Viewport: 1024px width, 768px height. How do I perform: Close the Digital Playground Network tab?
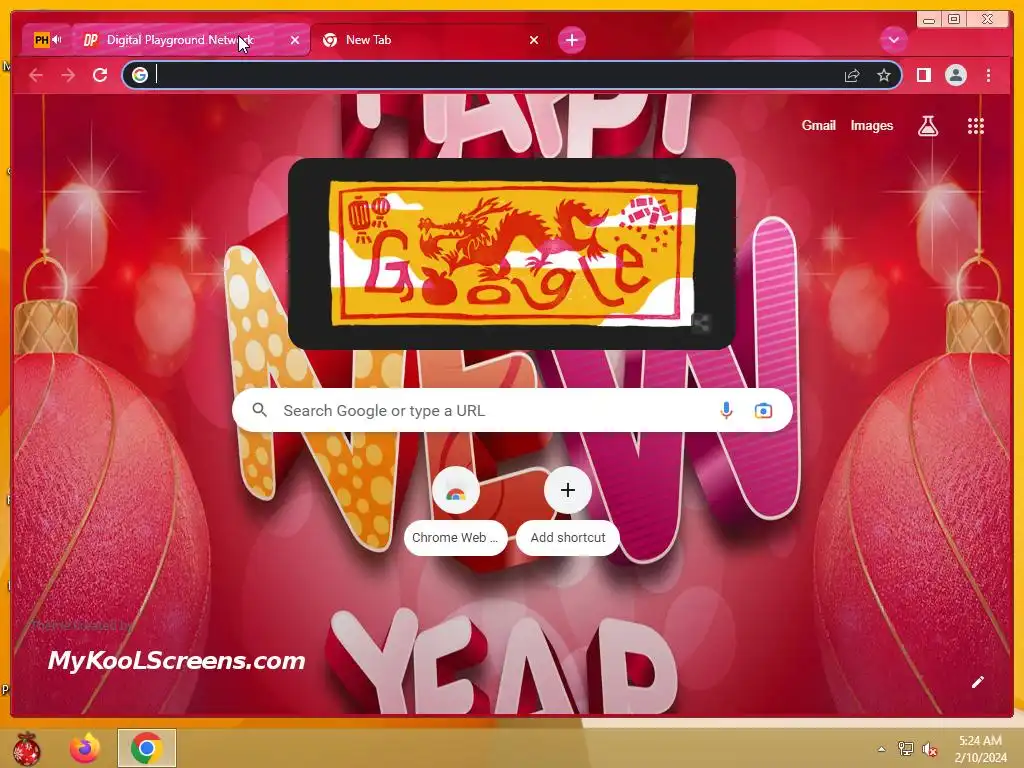coord(295,40)
